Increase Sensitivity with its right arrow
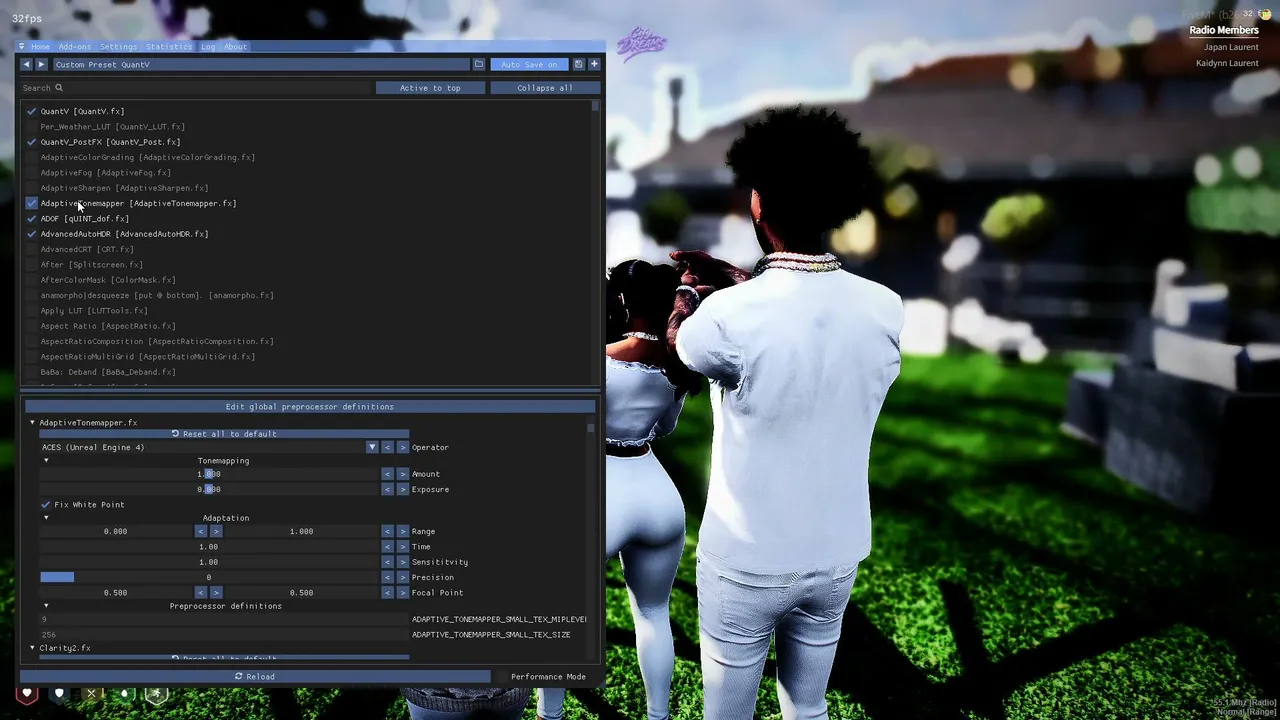 coord(402,562)
